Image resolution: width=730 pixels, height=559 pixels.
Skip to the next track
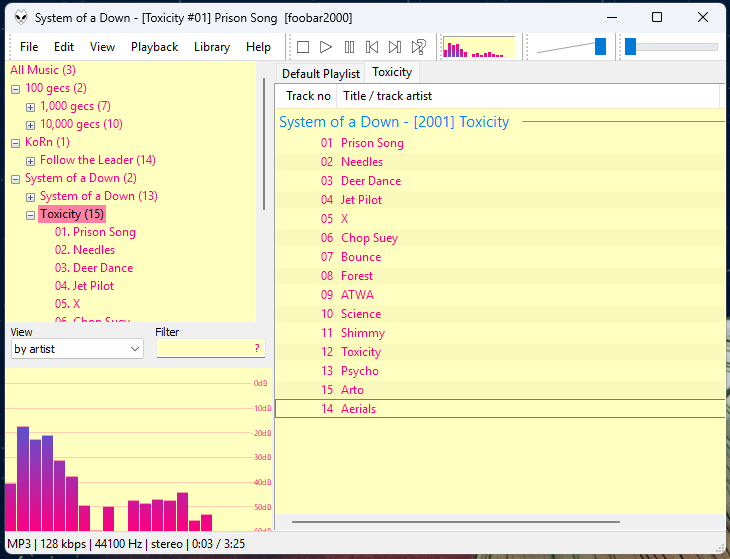395,47
